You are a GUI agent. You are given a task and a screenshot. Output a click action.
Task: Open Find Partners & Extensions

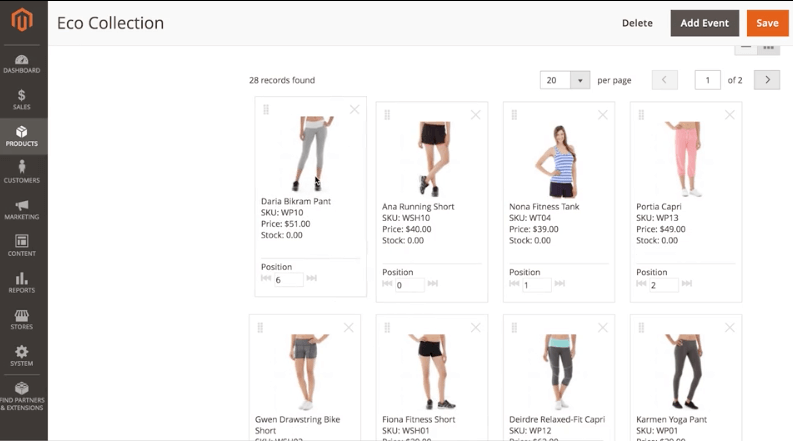click(x=22, y=396)
